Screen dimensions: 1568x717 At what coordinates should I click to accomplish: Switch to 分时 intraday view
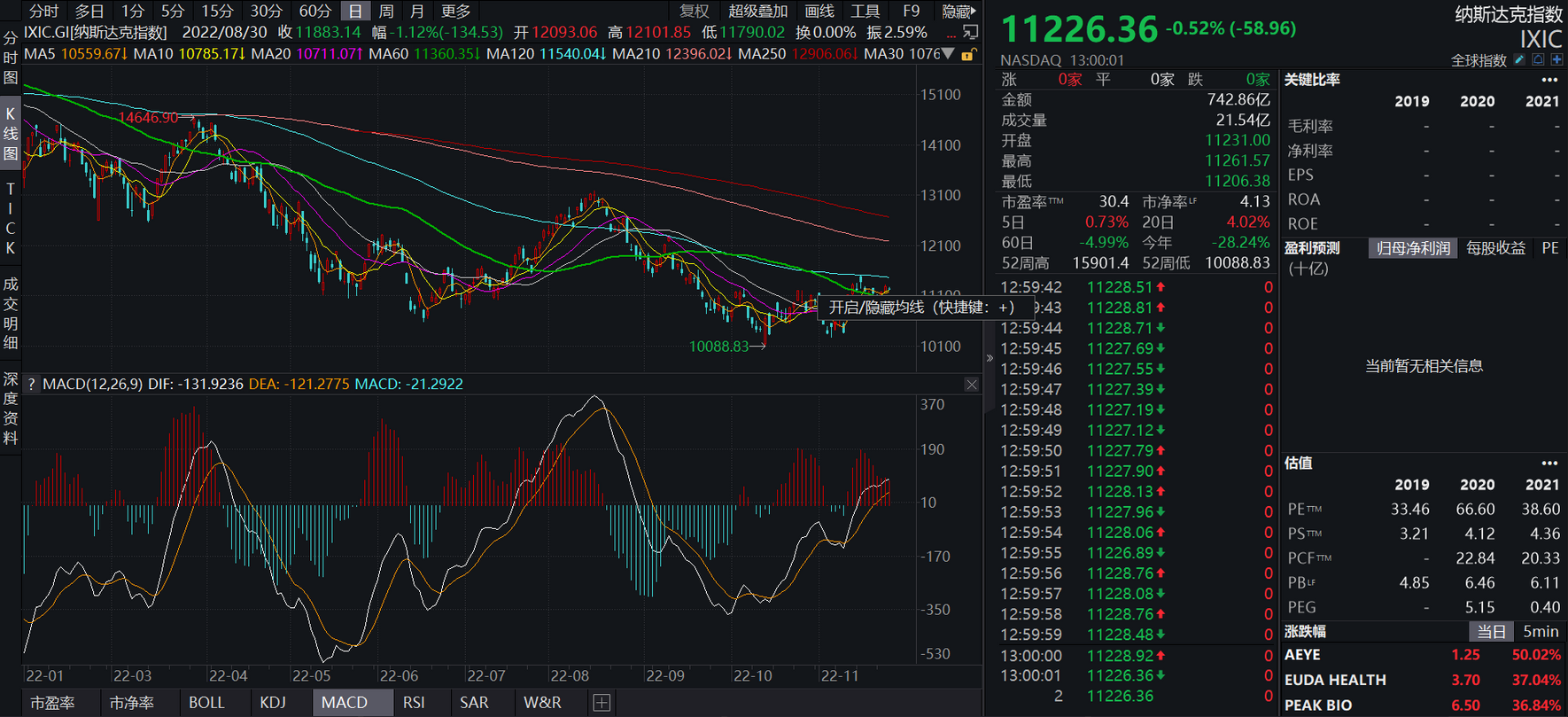pos(43,11)
